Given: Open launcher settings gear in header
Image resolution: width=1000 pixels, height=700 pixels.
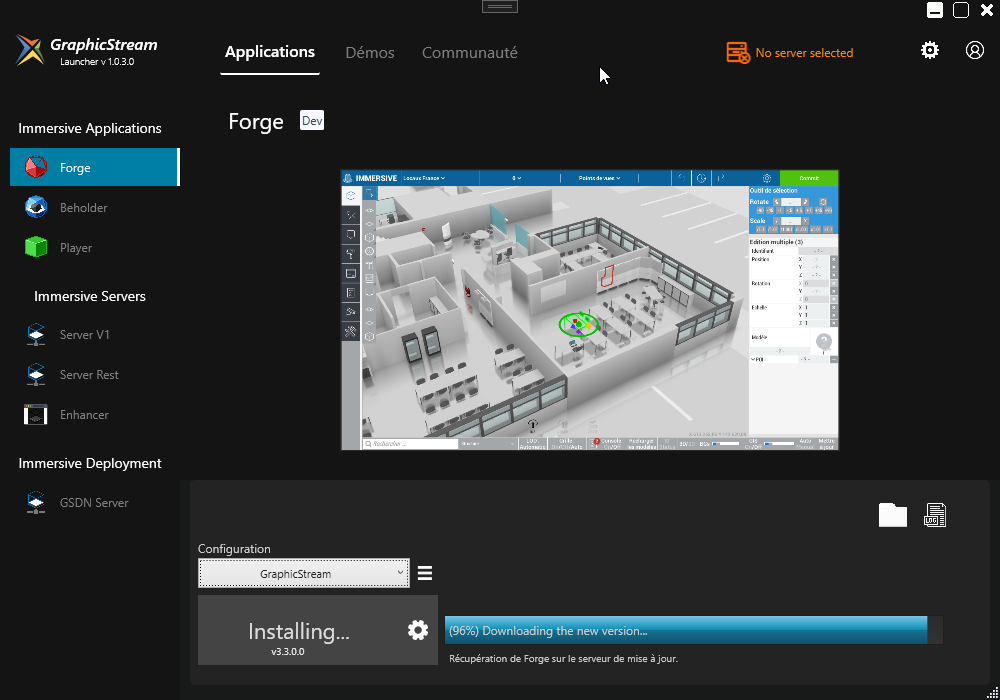Looking at the screenshot, I should click(930, 50).
